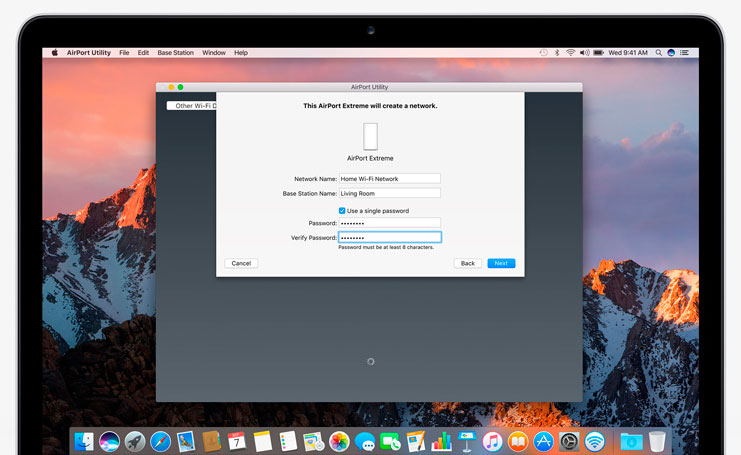Click the Other Wi-Fi Devices button
Viewport: 741px width, 455px height.
[192, 106]
